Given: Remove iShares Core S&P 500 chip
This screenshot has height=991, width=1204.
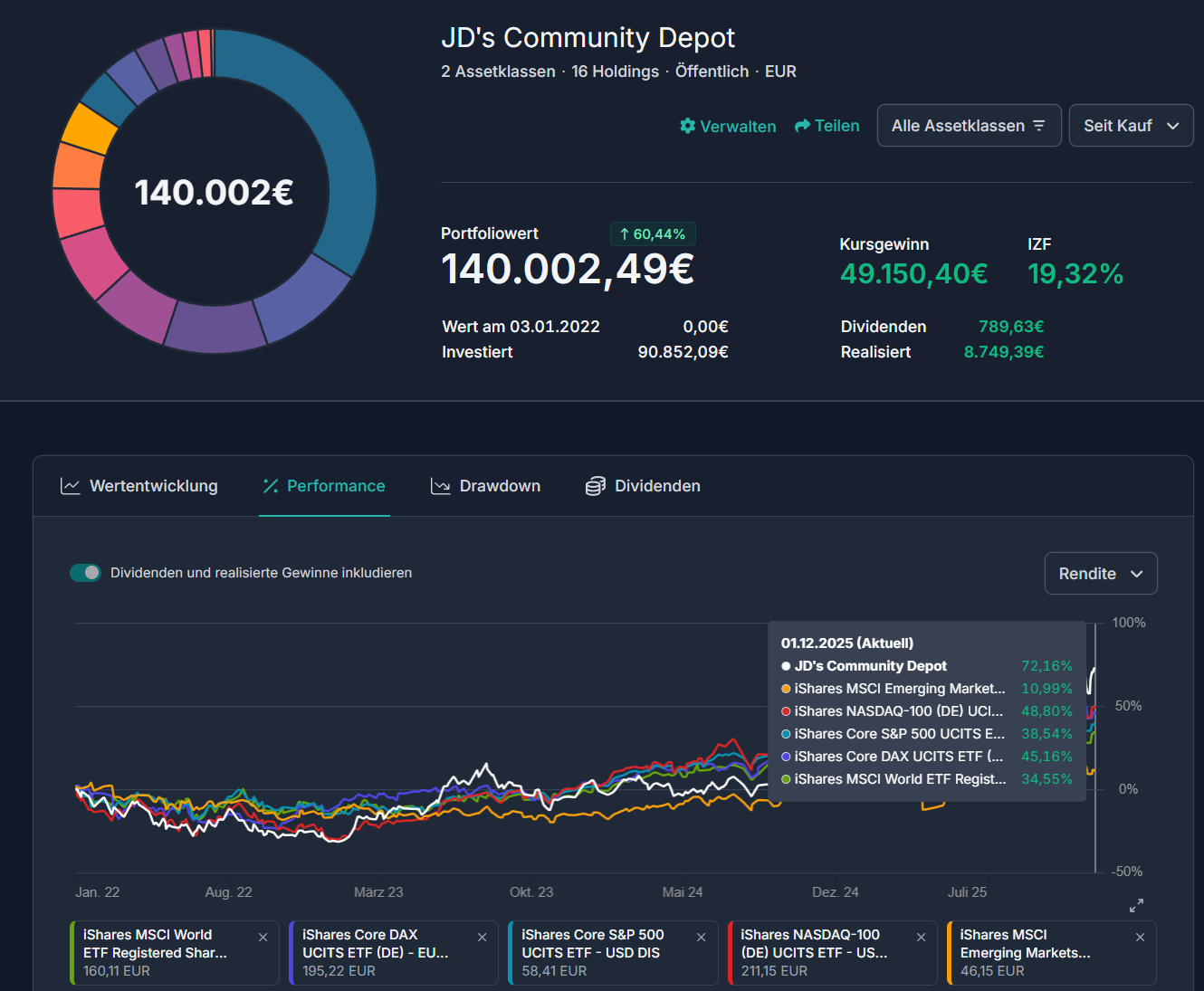Looking at the screenshot, I should [702, 938].
